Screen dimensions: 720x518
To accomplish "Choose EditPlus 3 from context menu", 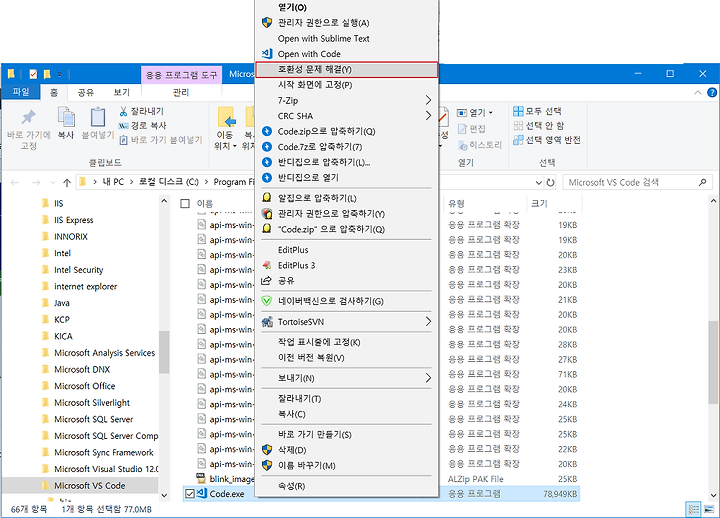I will tap(346, 265).
